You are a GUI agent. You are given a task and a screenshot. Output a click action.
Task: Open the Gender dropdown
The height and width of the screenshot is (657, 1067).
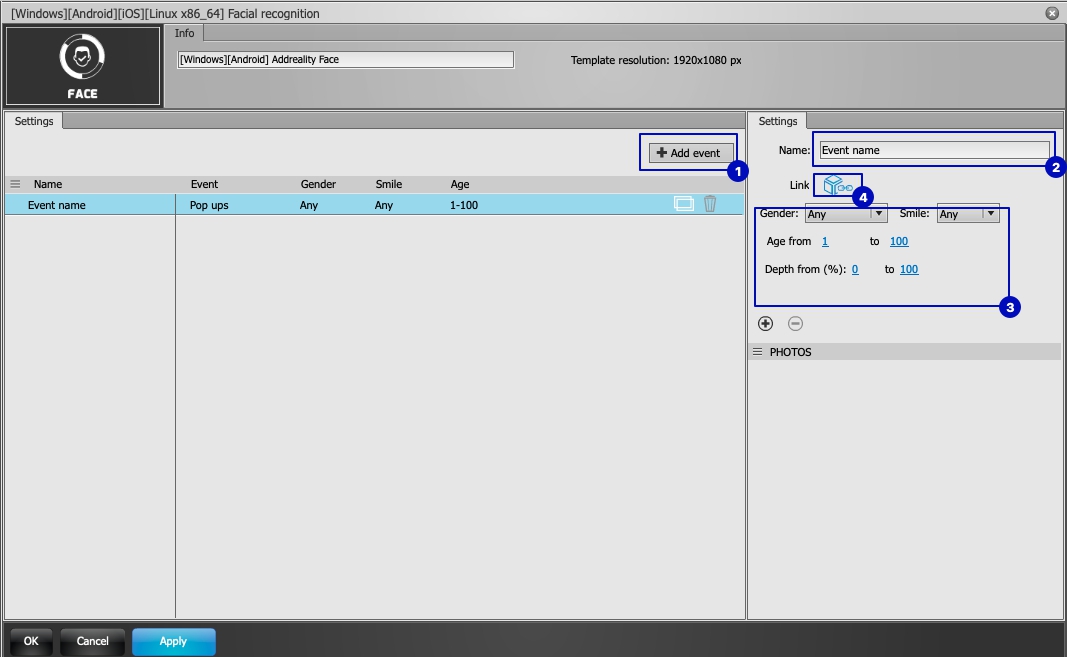pos(846,214)
